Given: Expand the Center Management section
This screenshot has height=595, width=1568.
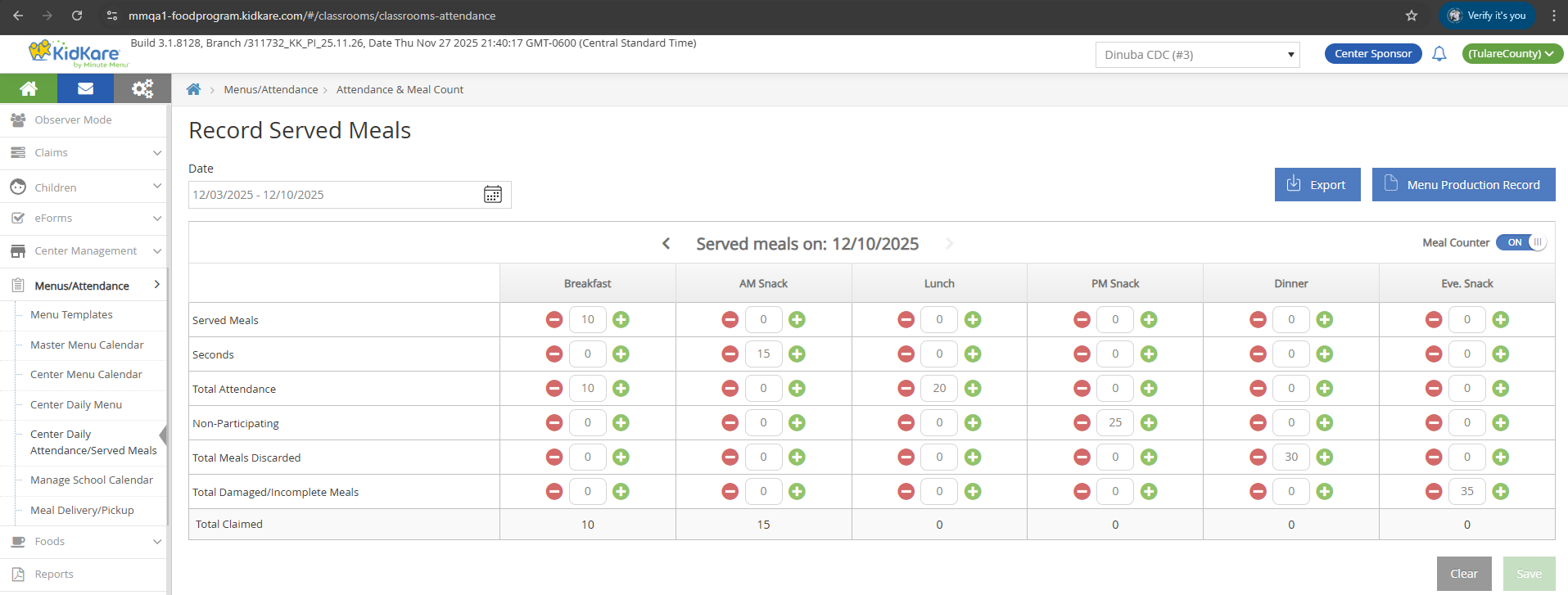Looking at the screenshot, I should 85,251.
